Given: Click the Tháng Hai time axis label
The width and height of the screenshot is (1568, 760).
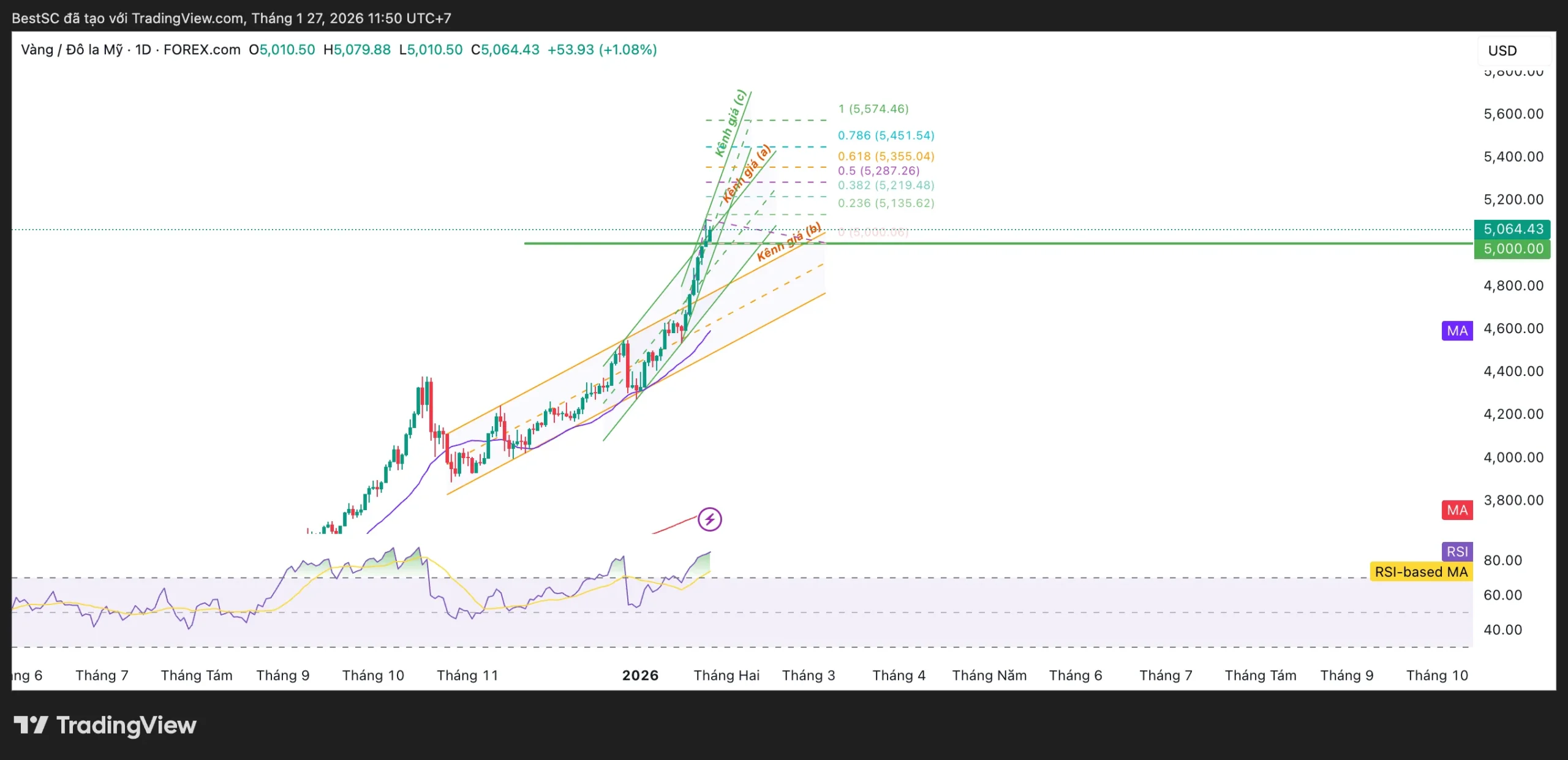Looking at the screenshot, I should [x=726, y=675].
